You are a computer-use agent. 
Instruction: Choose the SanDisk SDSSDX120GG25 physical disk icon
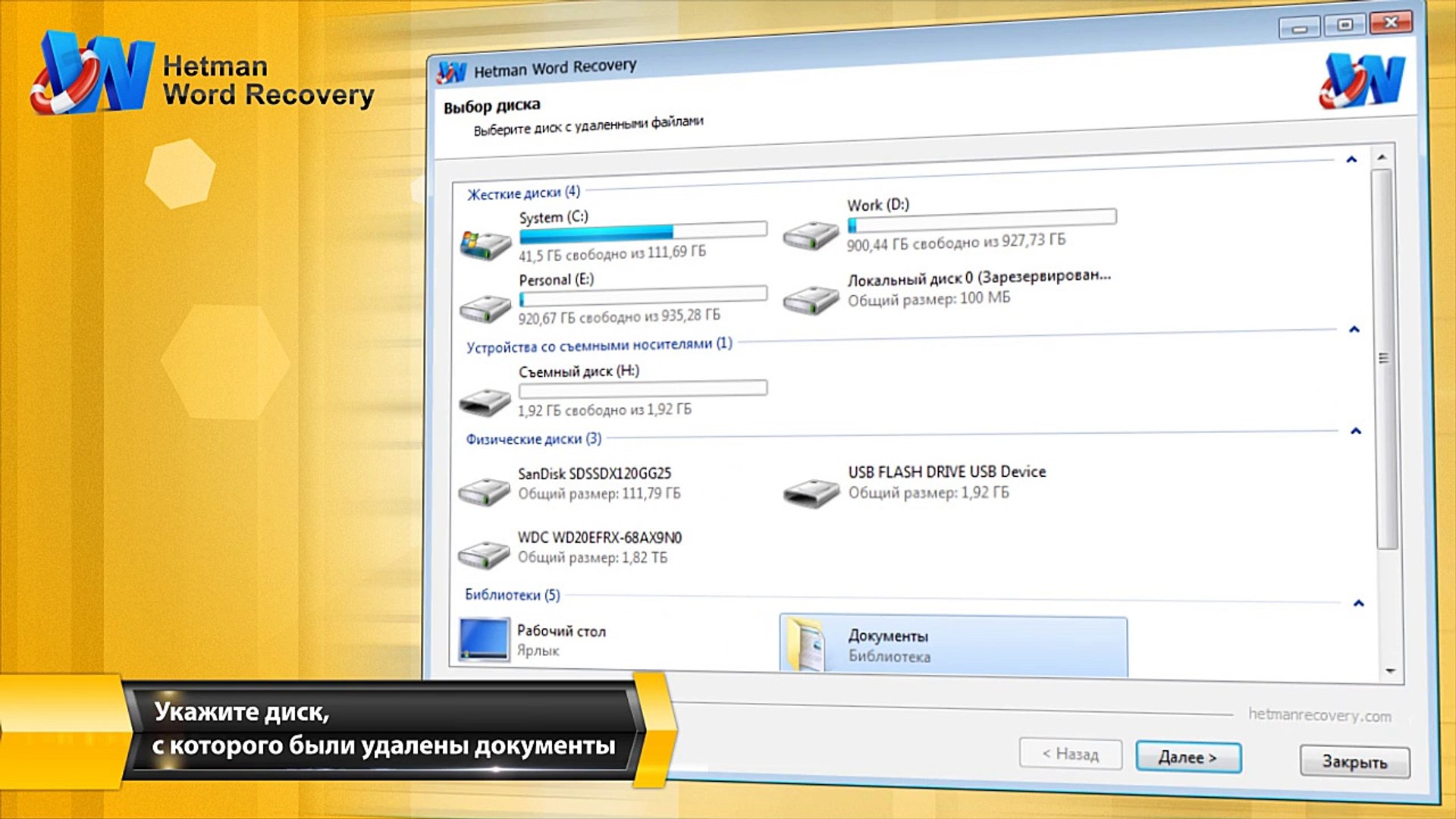tap(484, 491)
